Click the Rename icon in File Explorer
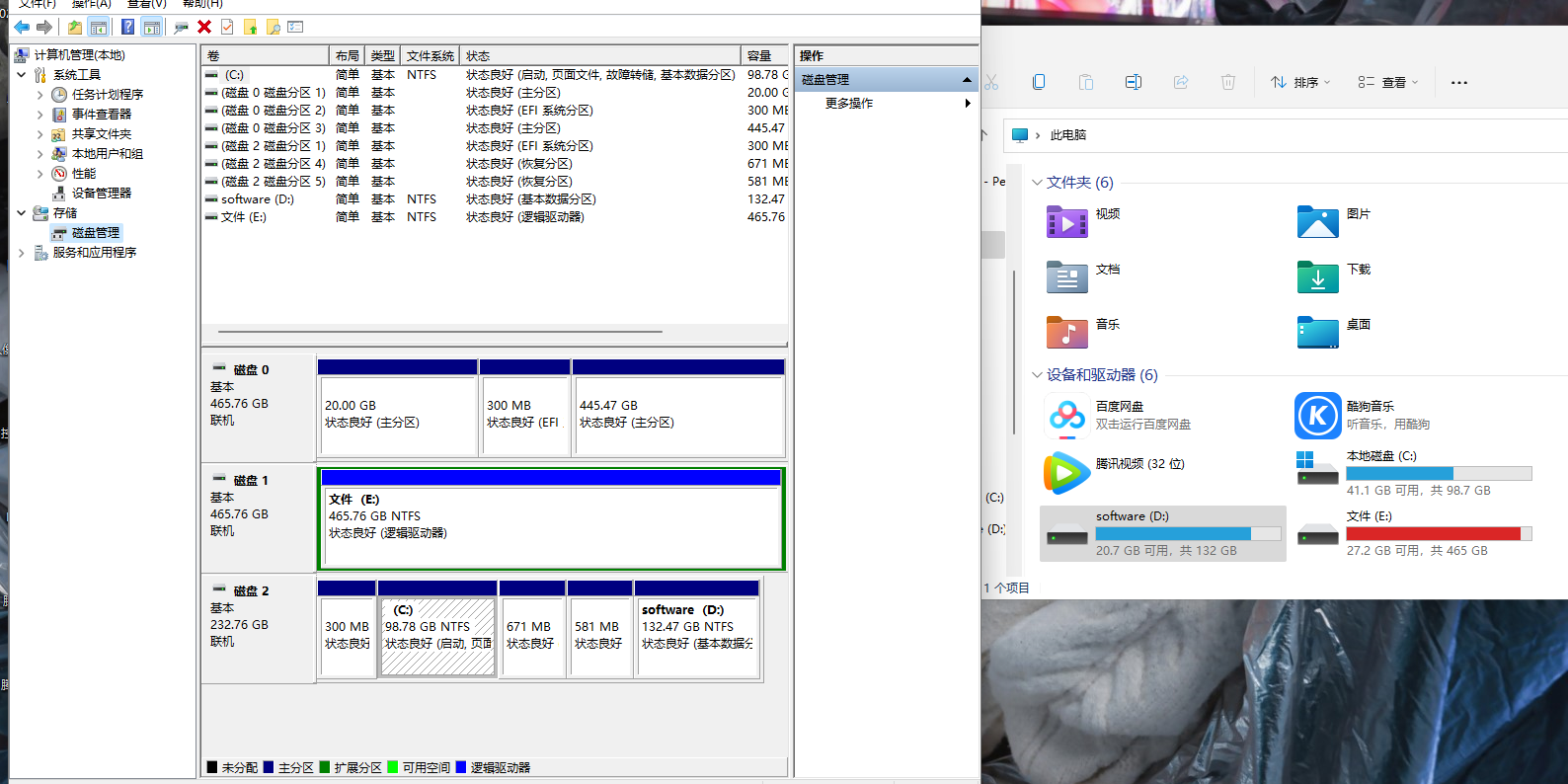Image resolution: width=1568 pixels, height=784 pixels. point(1134,82)
